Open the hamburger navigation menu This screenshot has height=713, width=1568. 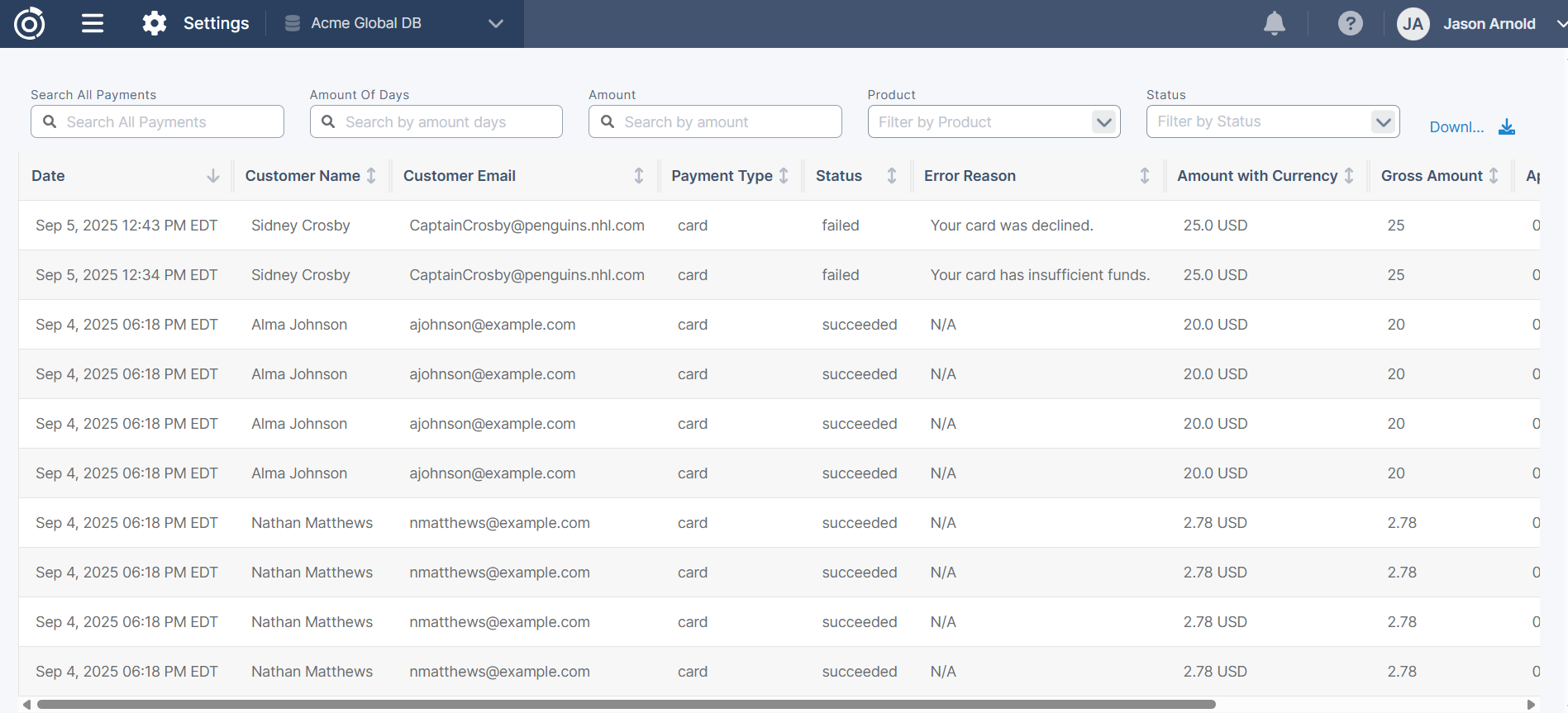[93, 23]
